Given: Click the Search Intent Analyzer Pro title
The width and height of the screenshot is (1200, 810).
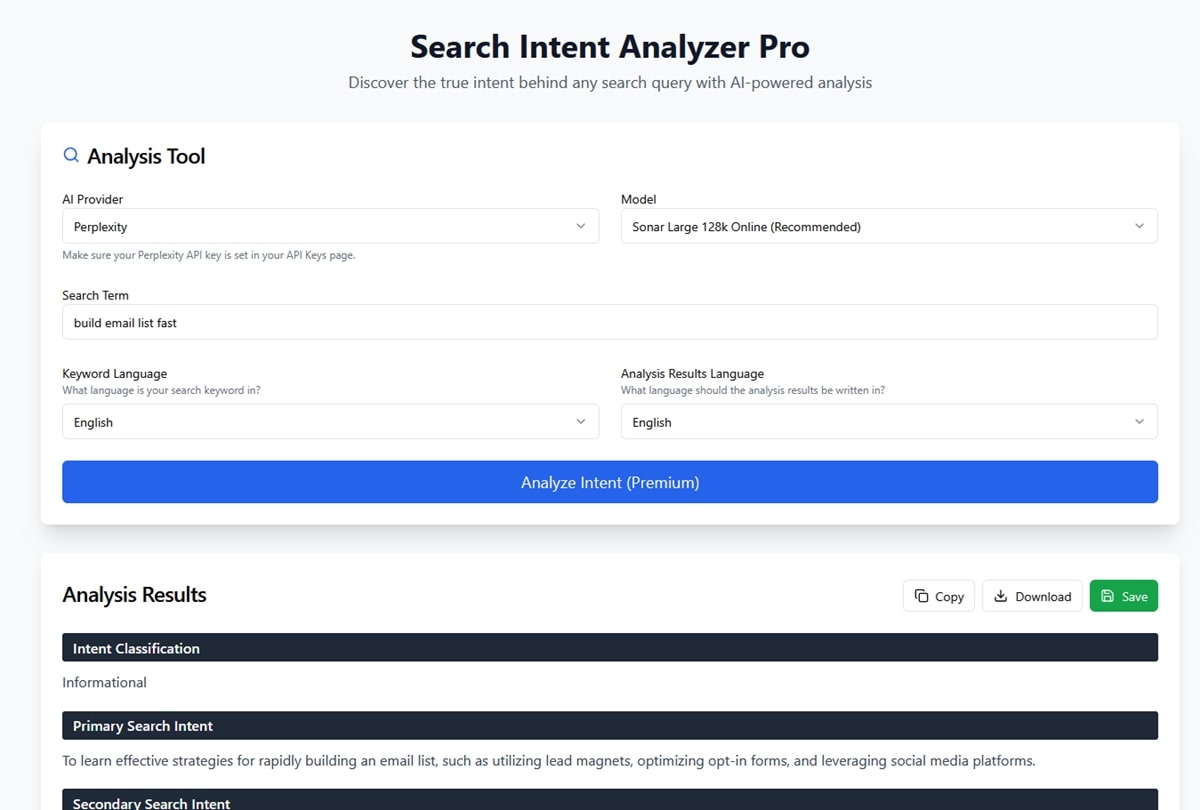Looking at the screenshot, I should tap(610, 47).
